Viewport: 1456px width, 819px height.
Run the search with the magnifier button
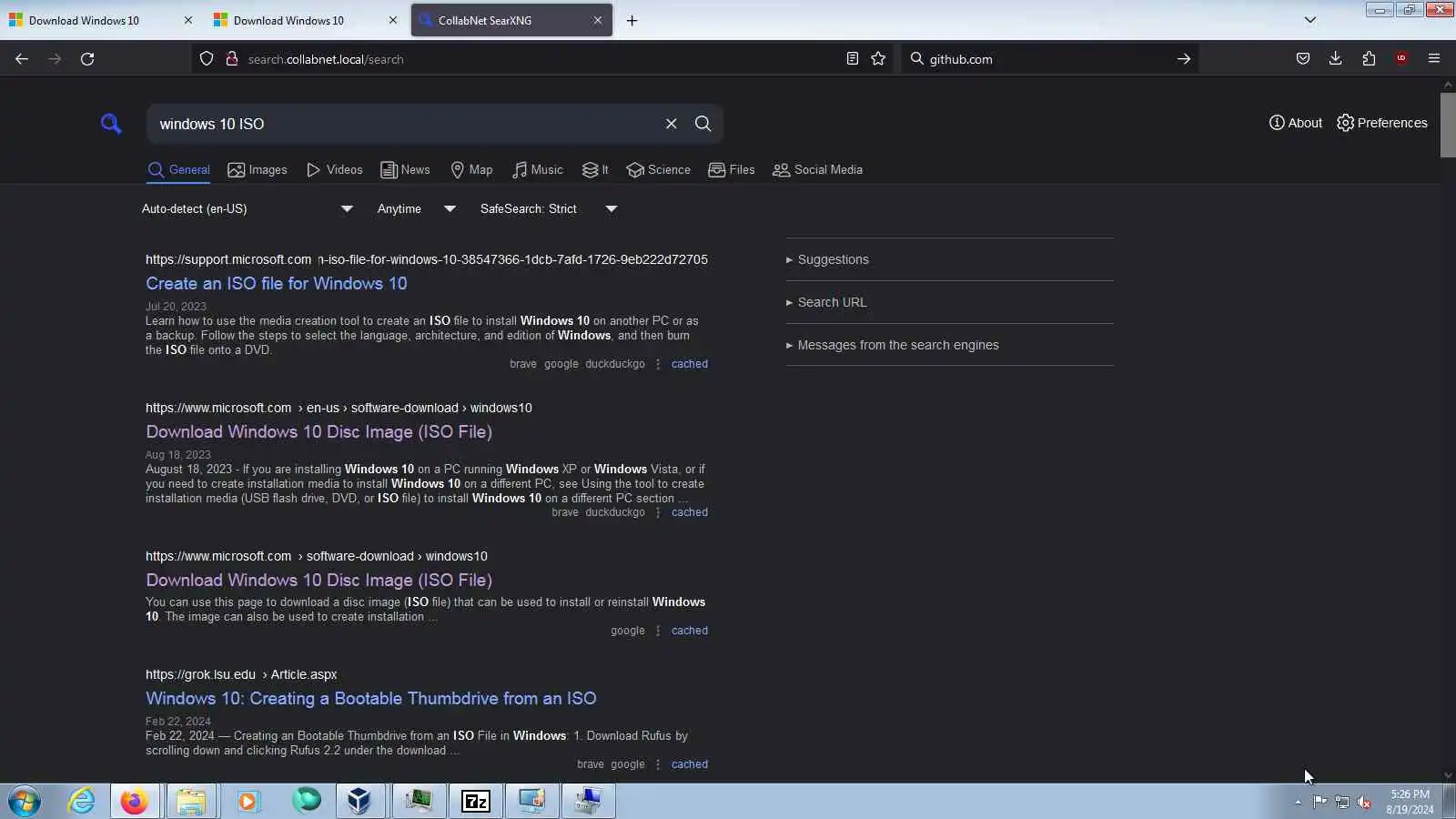703,124
